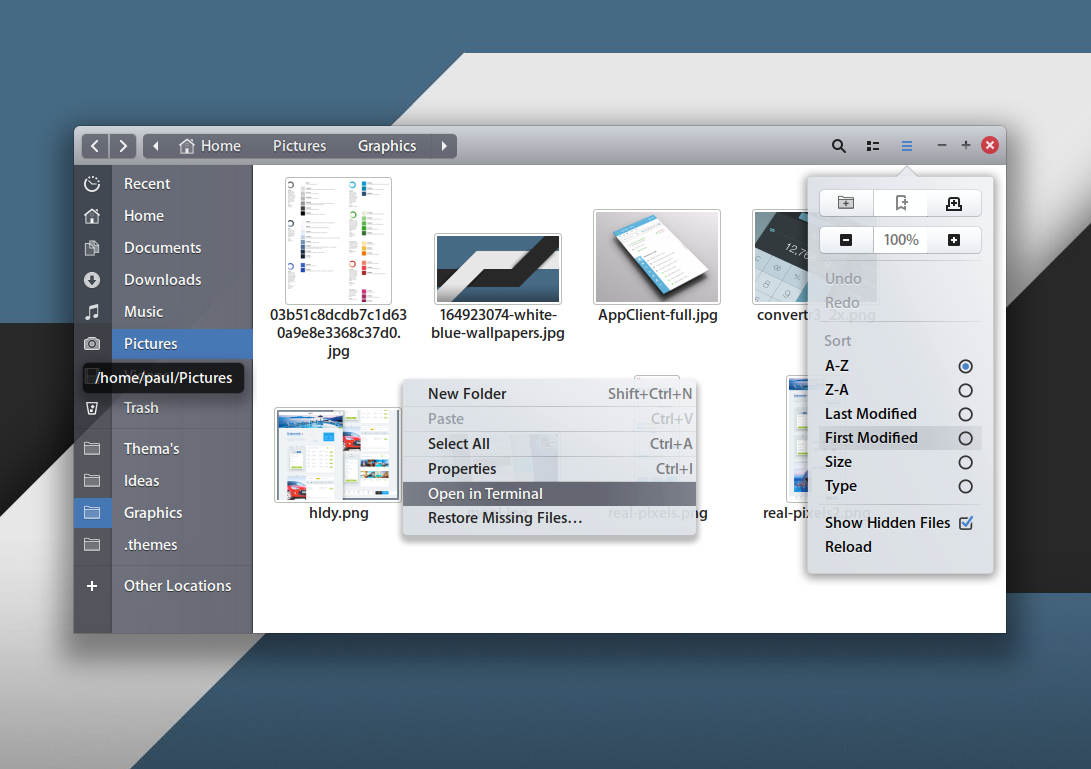Select the hldy.png thumbnail

[338, 454]
